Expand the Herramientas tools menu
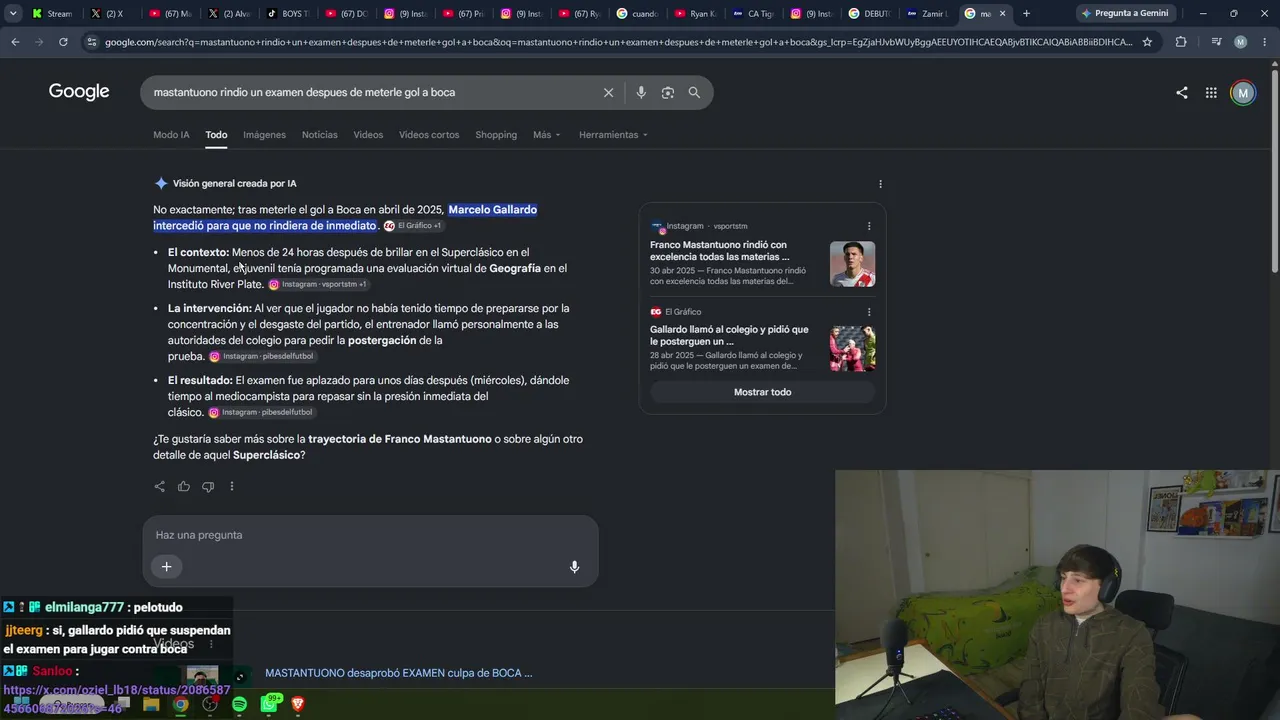The image size is (1280, 720). 613,135
